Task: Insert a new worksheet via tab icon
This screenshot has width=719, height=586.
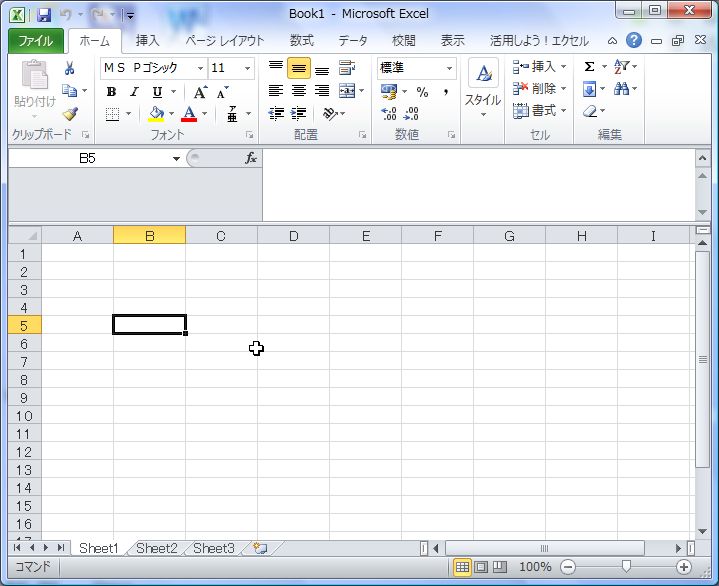Action: point(260,548)
